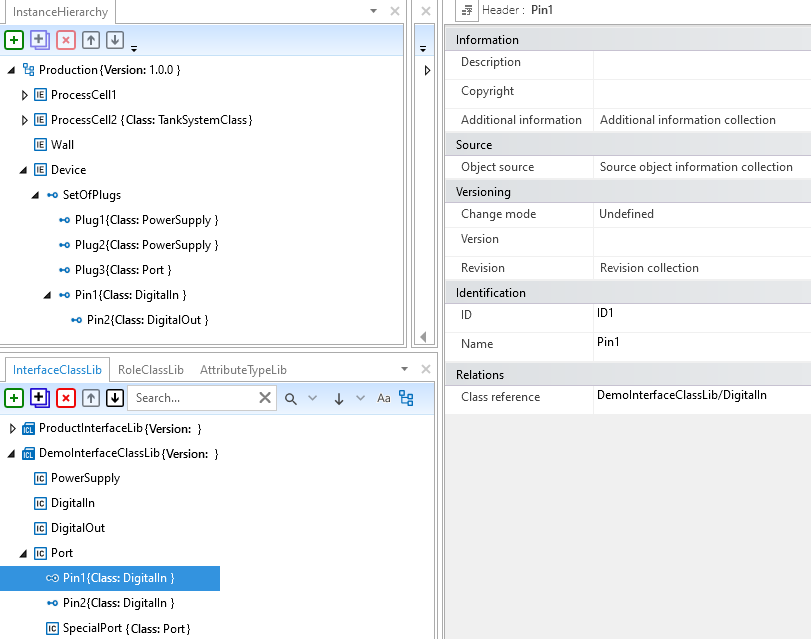Click the Name field containing Pin1
Image resolution: width=811 pixels, height=639 pixels.
700,343
